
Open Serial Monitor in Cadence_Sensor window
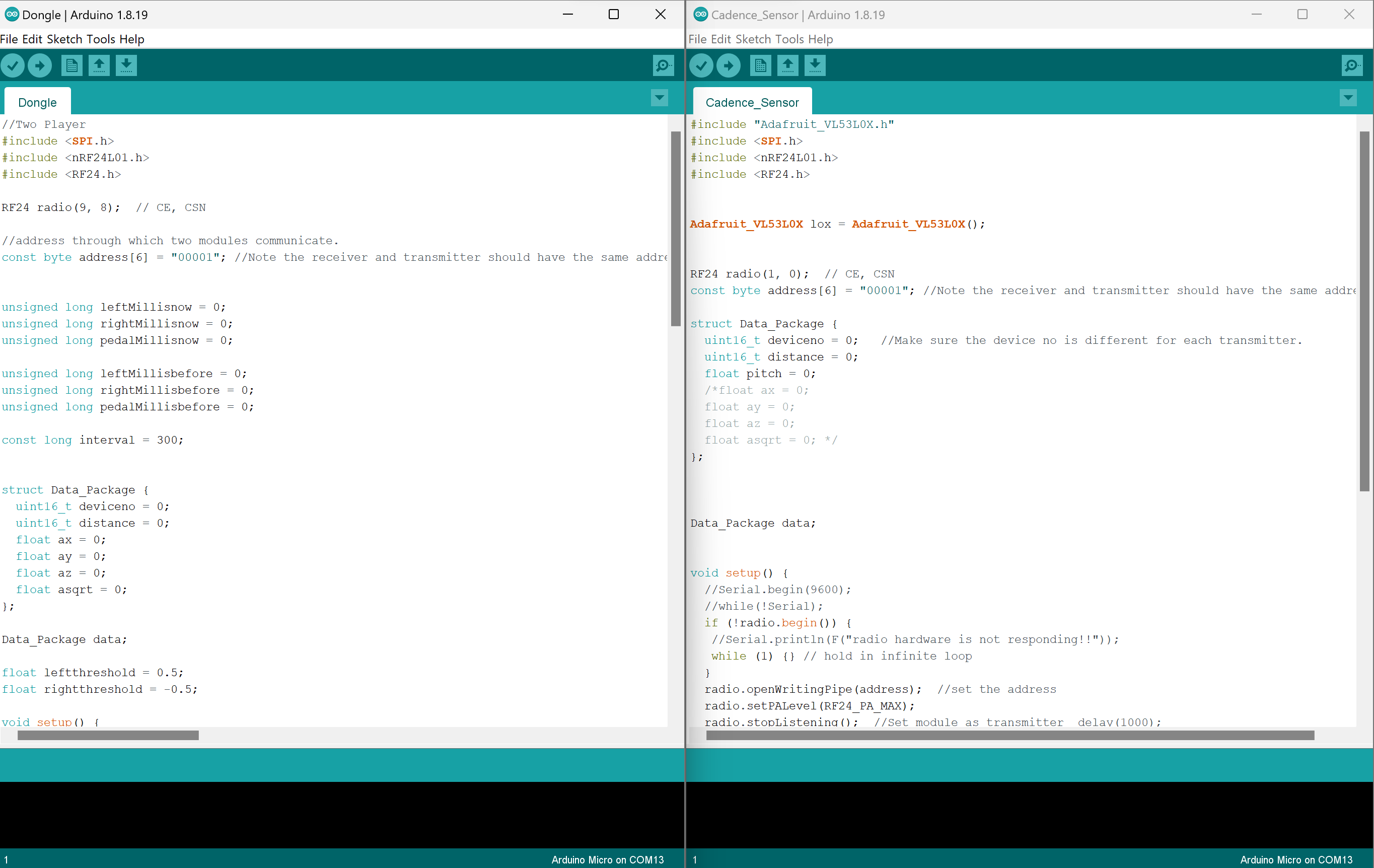[x=1352, y=65]
